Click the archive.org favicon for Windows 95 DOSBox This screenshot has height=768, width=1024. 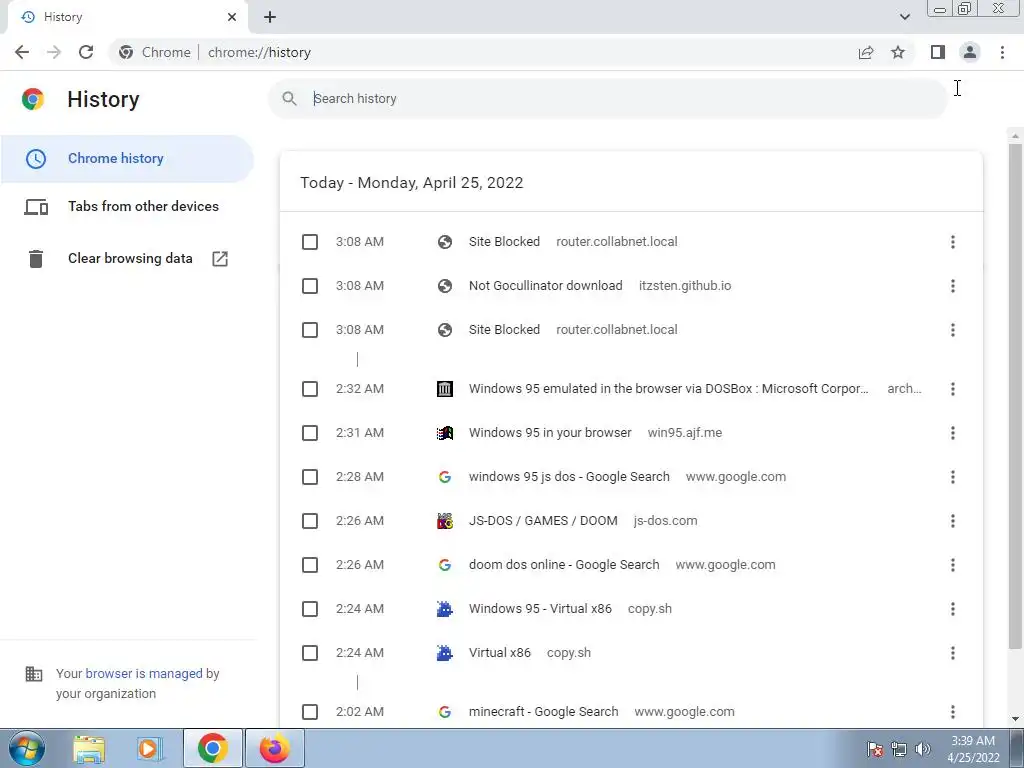tap(445, 389)
